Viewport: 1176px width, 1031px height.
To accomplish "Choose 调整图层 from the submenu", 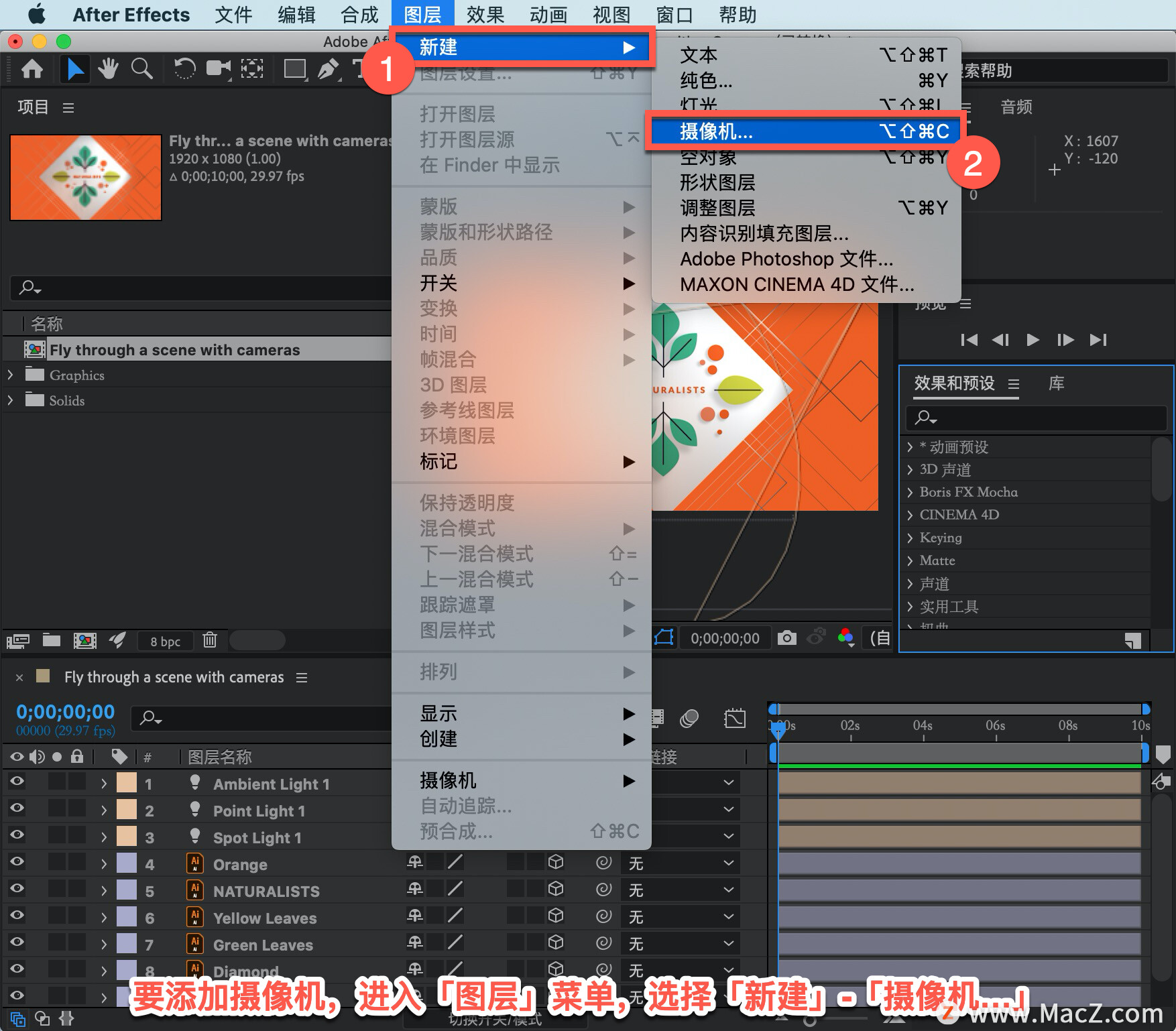I will 806,208.
